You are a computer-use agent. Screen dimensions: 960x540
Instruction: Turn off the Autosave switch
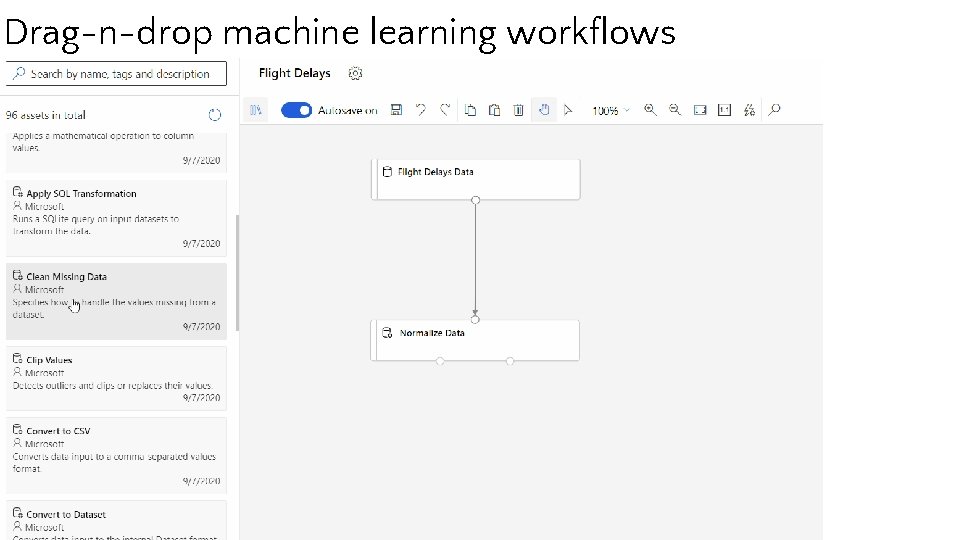pyautogui.click(x=296, y=110)
